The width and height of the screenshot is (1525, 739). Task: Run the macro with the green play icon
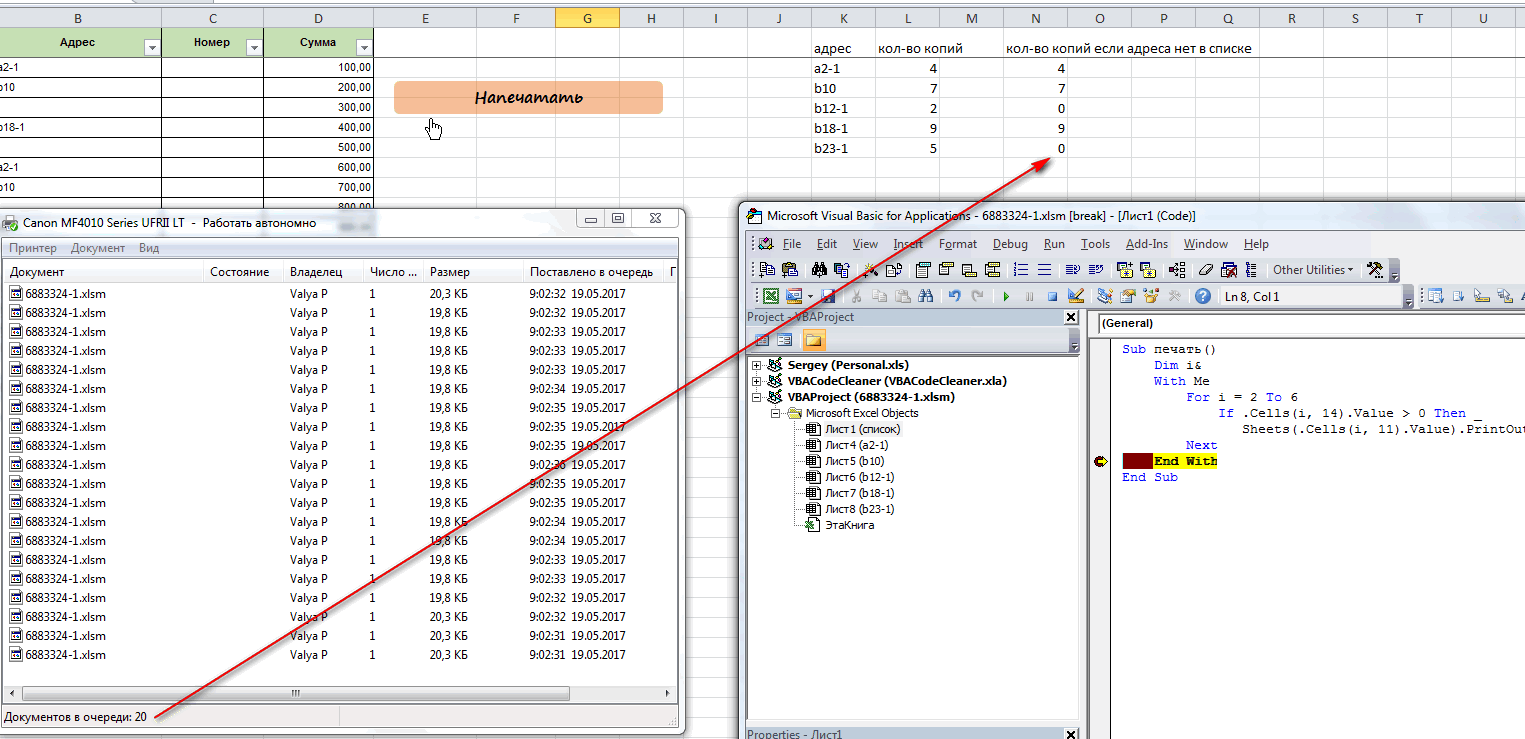1006,296
